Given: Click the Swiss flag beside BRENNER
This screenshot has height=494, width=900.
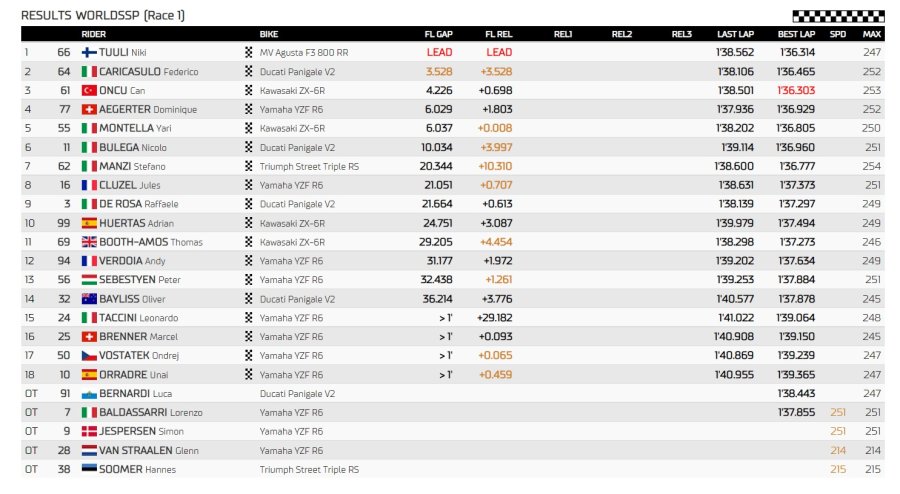Looking at the screenshot, I should 89,336.
